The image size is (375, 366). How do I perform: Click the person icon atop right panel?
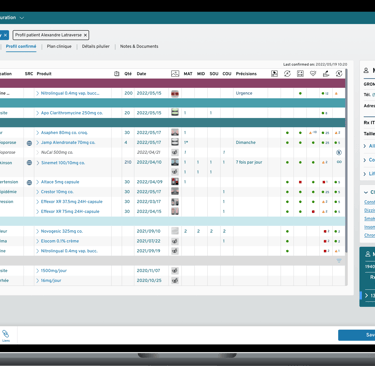pos(366,70)
